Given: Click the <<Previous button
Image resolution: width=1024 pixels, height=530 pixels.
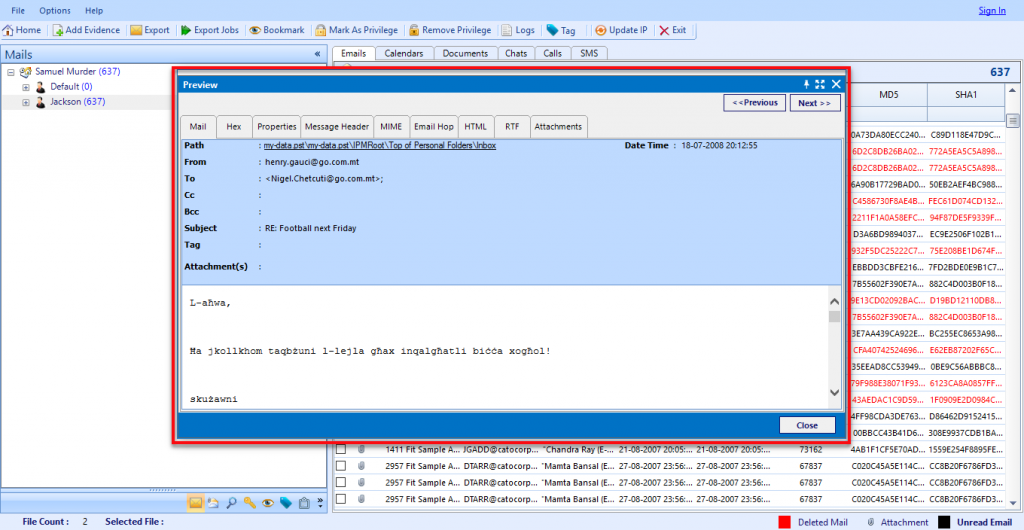Looking at the screenshot, I should [754, 102].
